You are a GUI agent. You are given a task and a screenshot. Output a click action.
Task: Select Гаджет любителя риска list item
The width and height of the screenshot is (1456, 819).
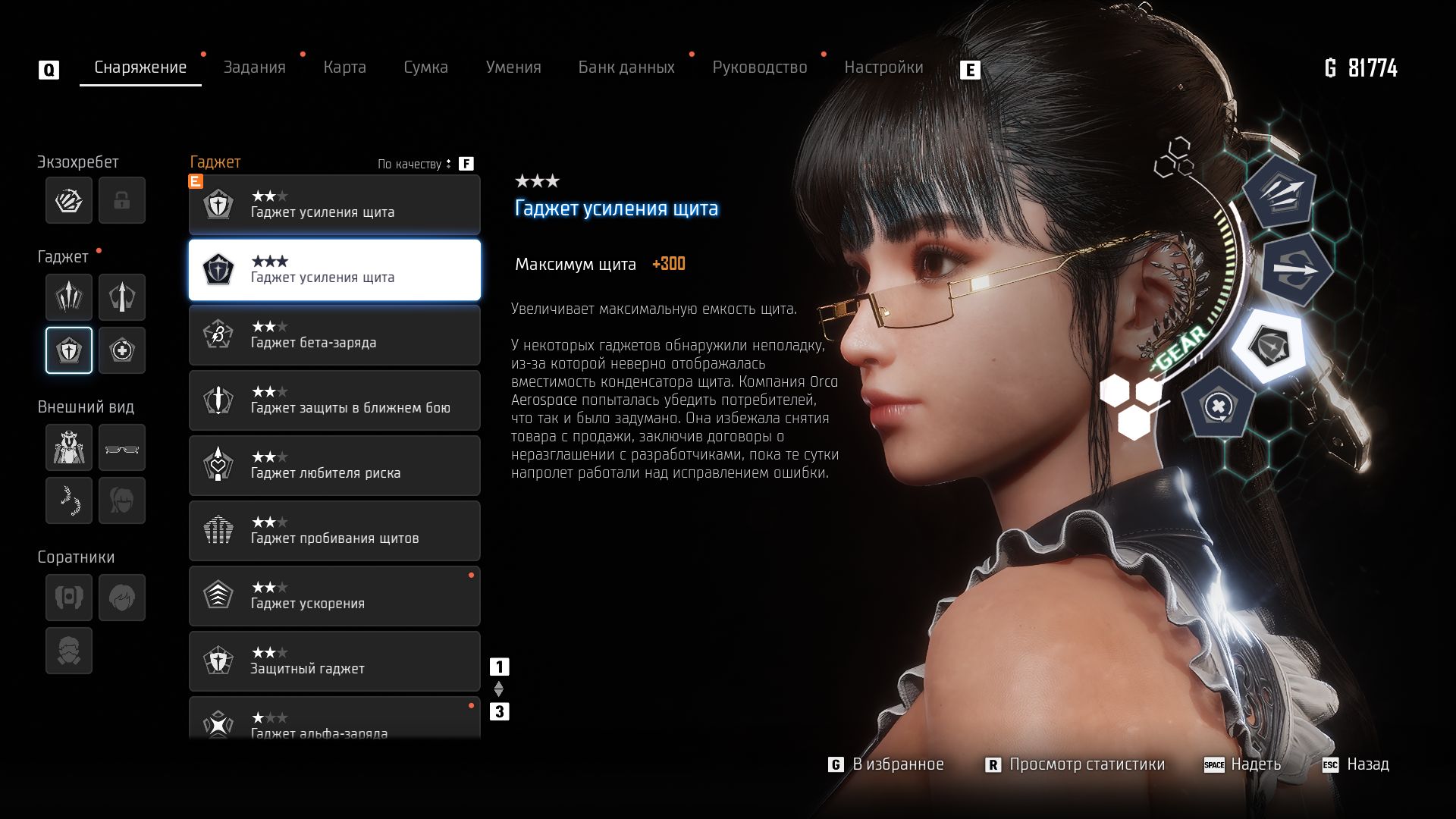pos(334,466)
